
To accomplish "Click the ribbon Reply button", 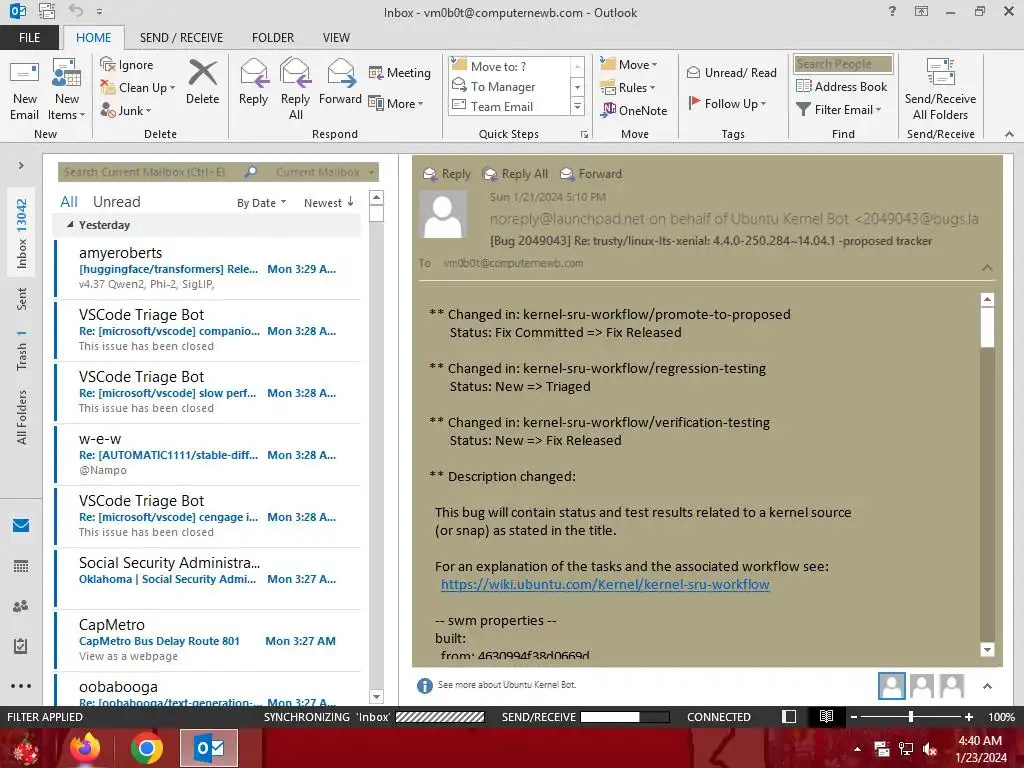I will tap(253, 83).
